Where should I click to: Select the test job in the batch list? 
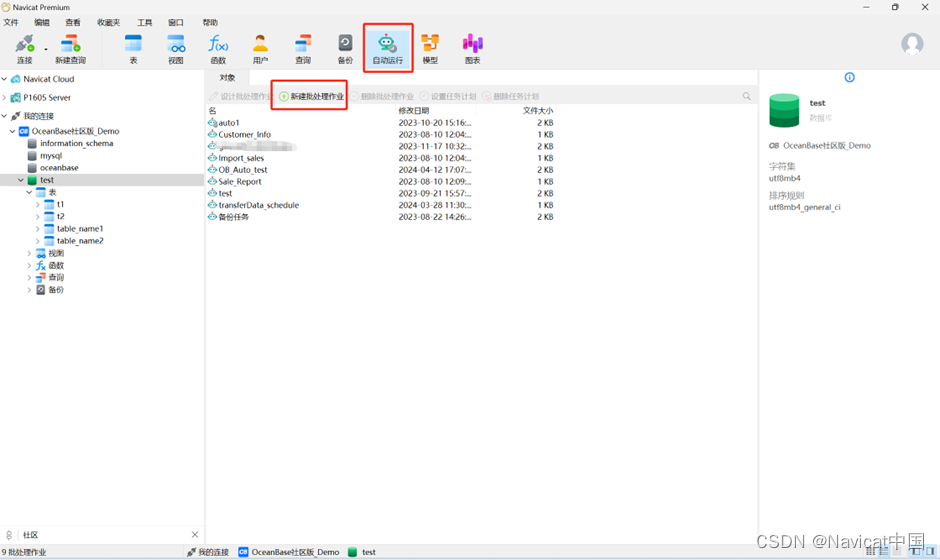[x=225, y=193]
